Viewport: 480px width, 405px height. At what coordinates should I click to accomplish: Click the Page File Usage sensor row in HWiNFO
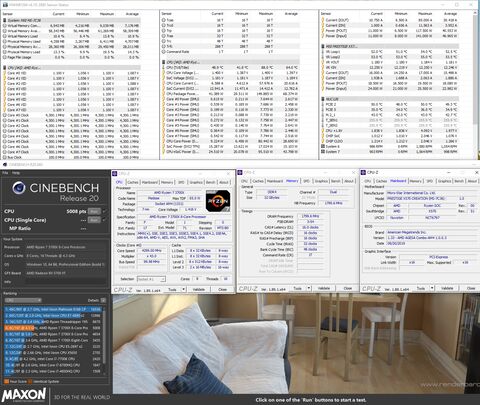coord(72,57)
